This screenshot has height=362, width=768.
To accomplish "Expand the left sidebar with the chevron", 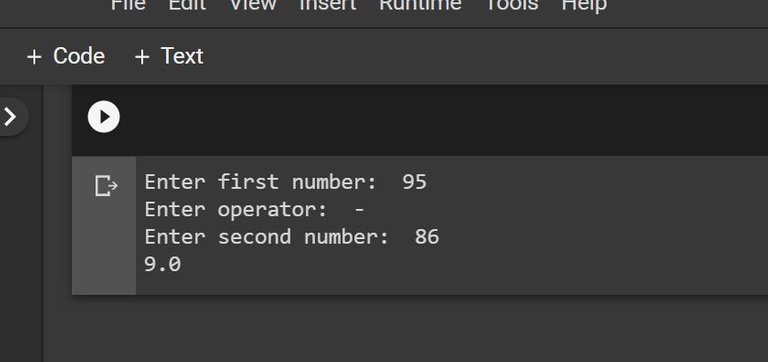I will click(x=11, y=117).
